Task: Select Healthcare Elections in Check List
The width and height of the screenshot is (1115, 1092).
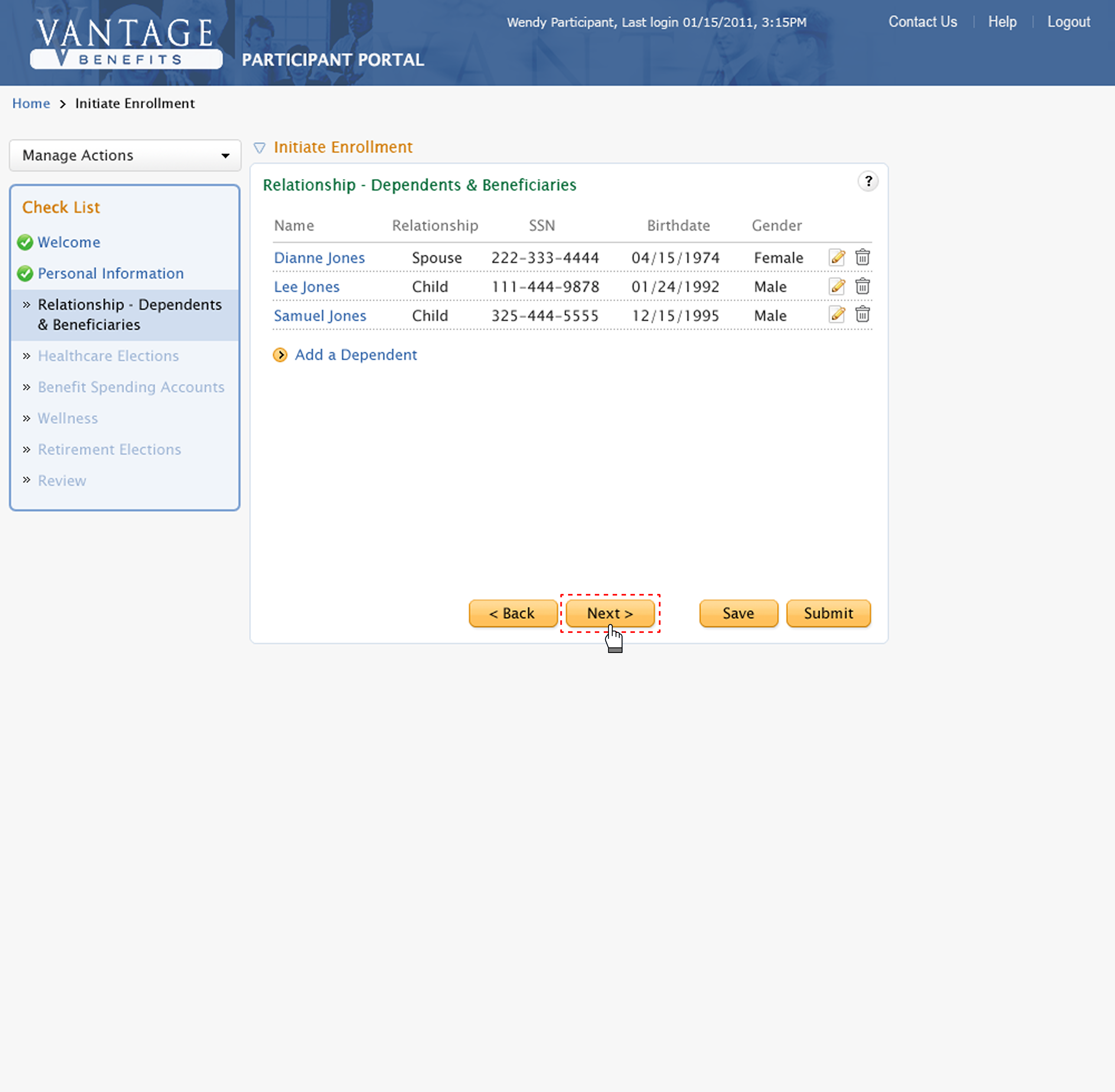Action: click(x=108, y=356)
